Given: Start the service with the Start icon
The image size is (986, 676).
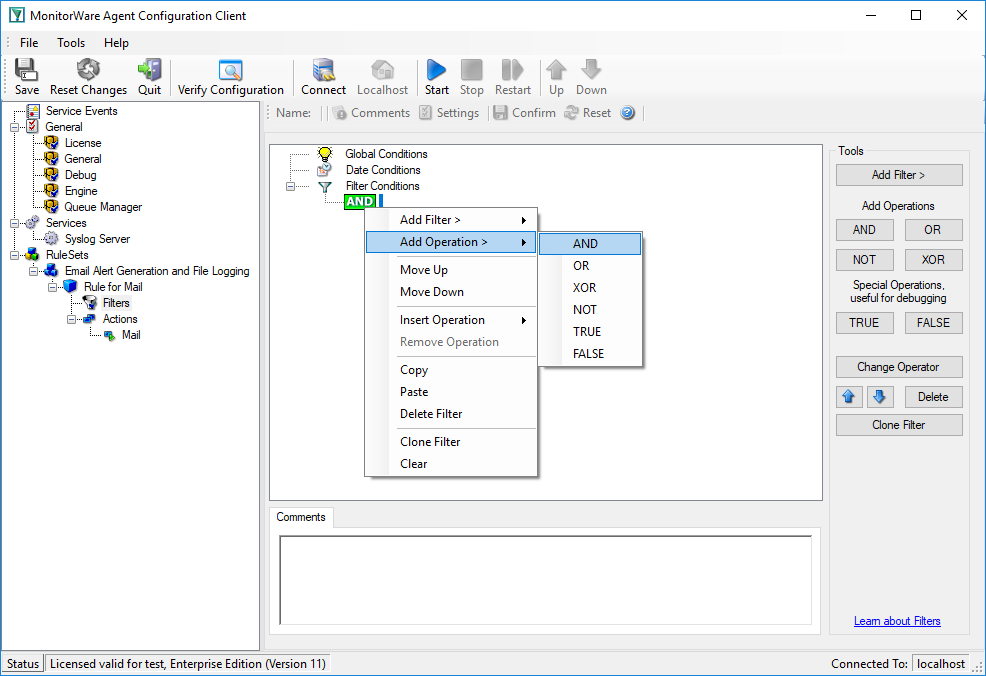Looking at the screenshot, I should pyautogui.click(x=436, y=70).
